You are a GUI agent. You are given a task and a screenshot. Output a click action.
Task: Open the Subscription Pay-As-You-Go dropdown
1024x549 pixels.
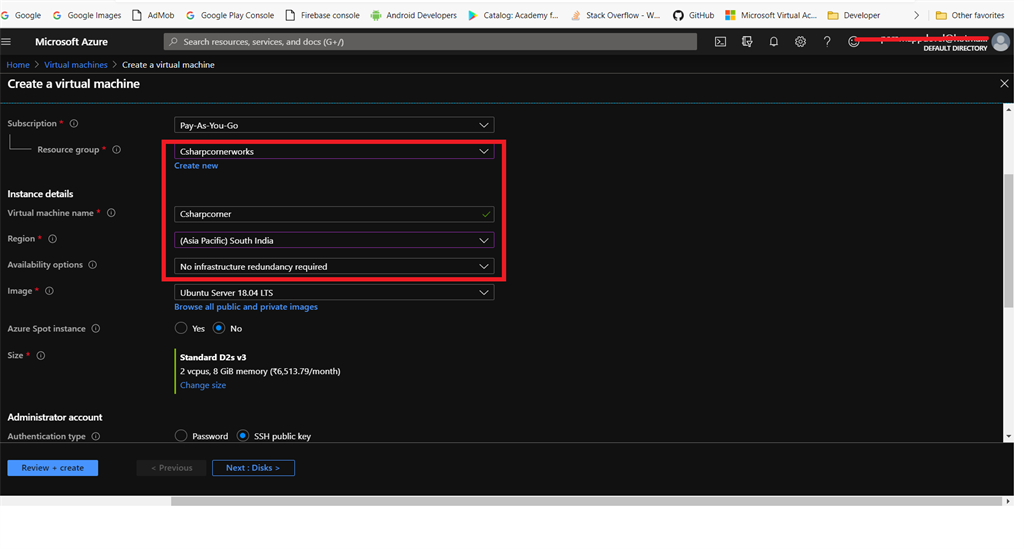(334, 125)
